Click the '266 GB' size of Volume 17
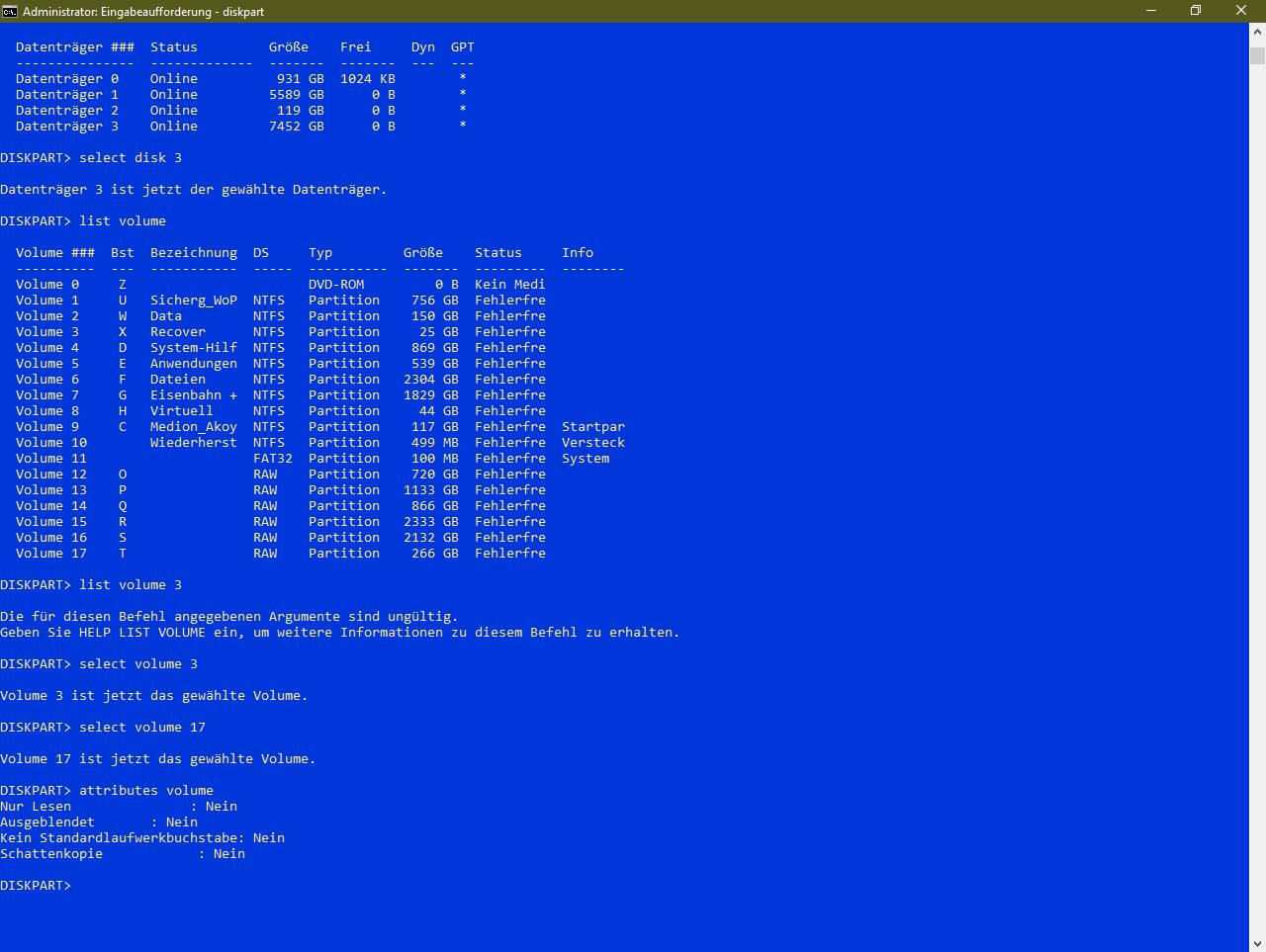 point(435,554)
